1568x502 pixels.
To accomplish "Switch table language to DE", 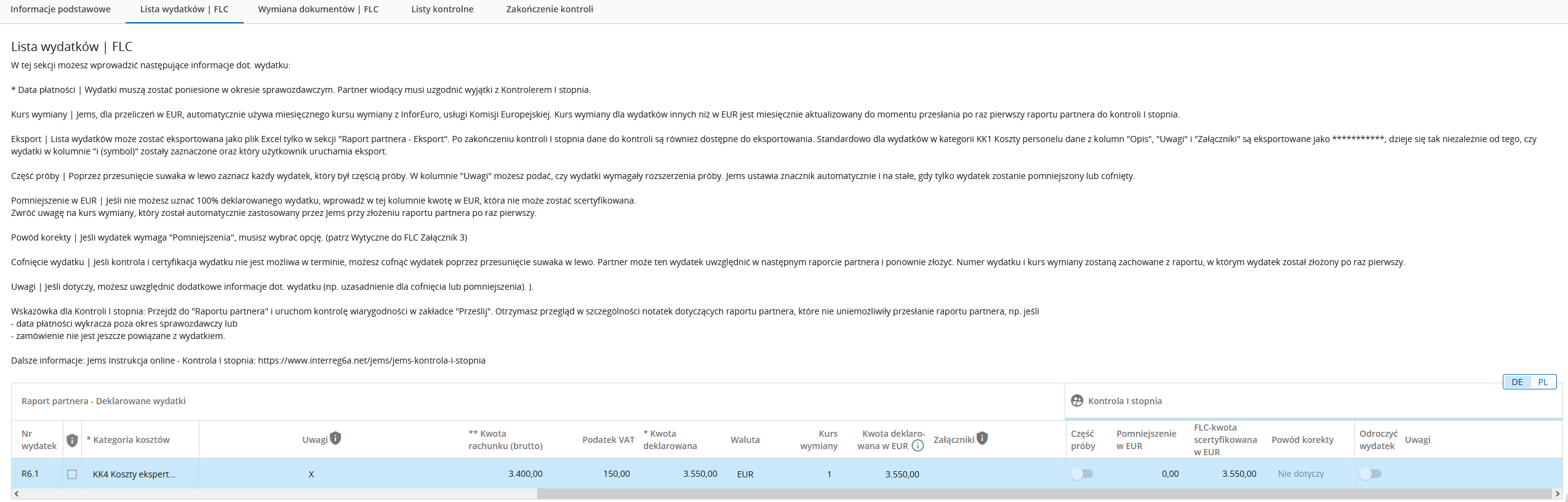I will [x=1517, y=382].
